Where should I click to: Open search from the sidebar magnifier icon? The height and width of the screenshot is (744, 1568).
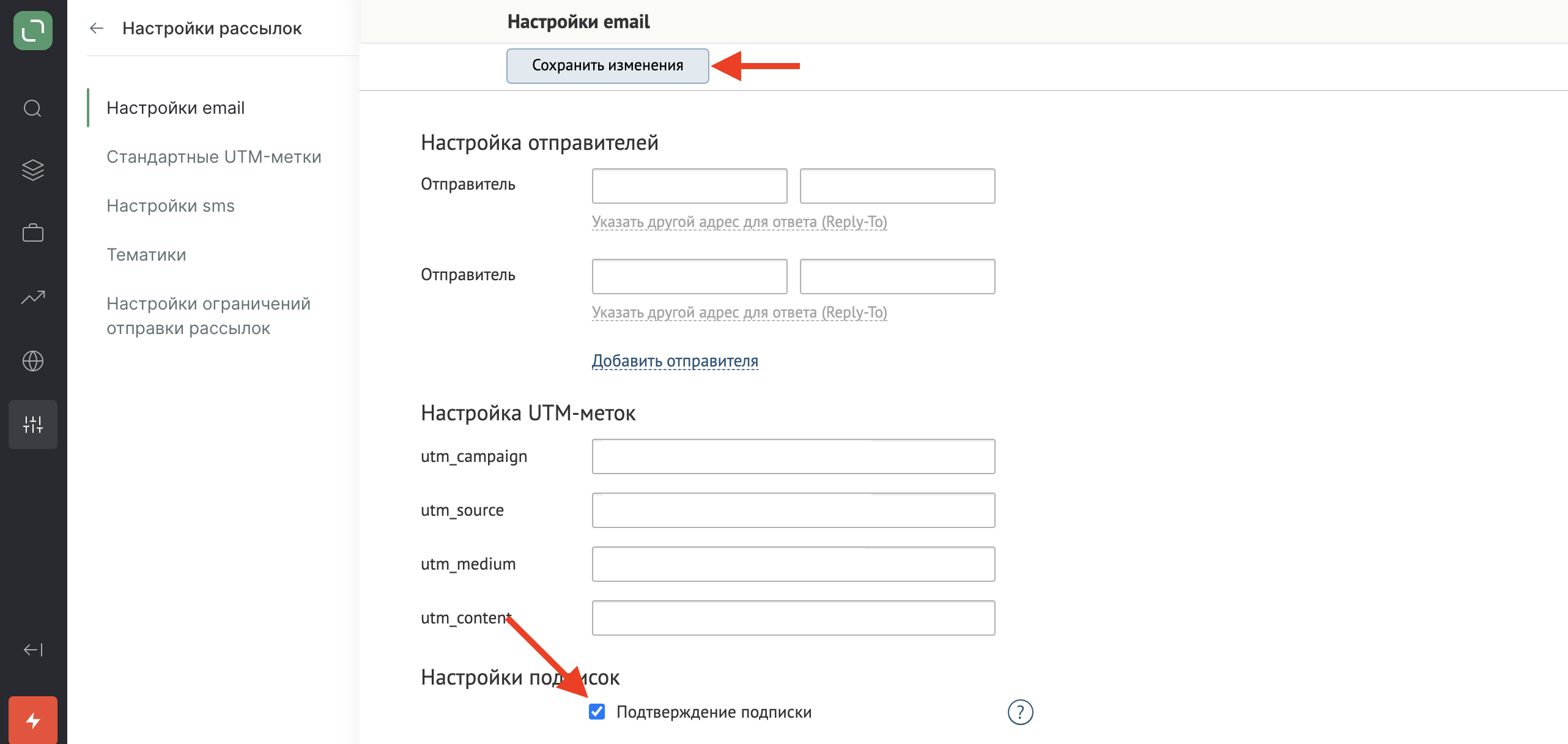pos(33,108)
